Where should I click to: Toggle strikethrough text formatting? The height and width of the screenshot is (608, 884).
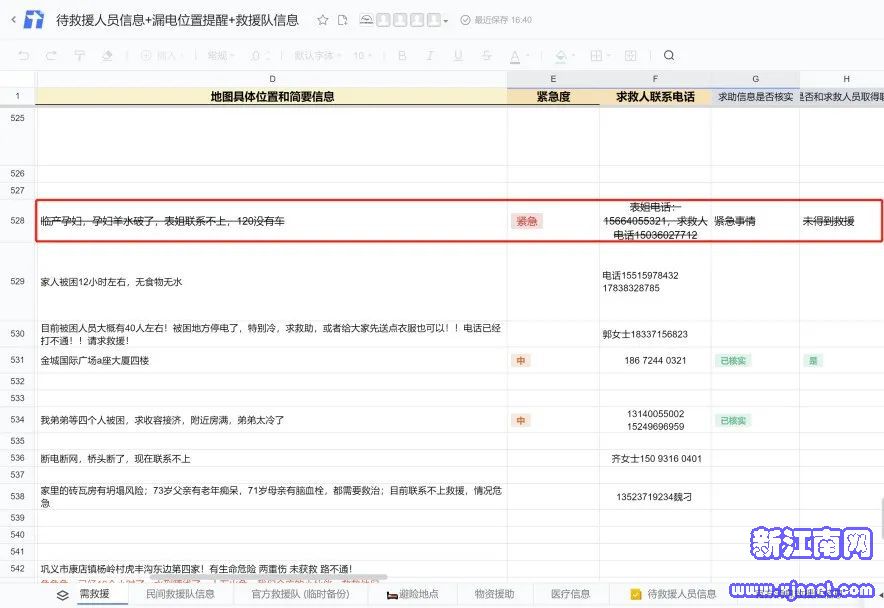(486, 56)
